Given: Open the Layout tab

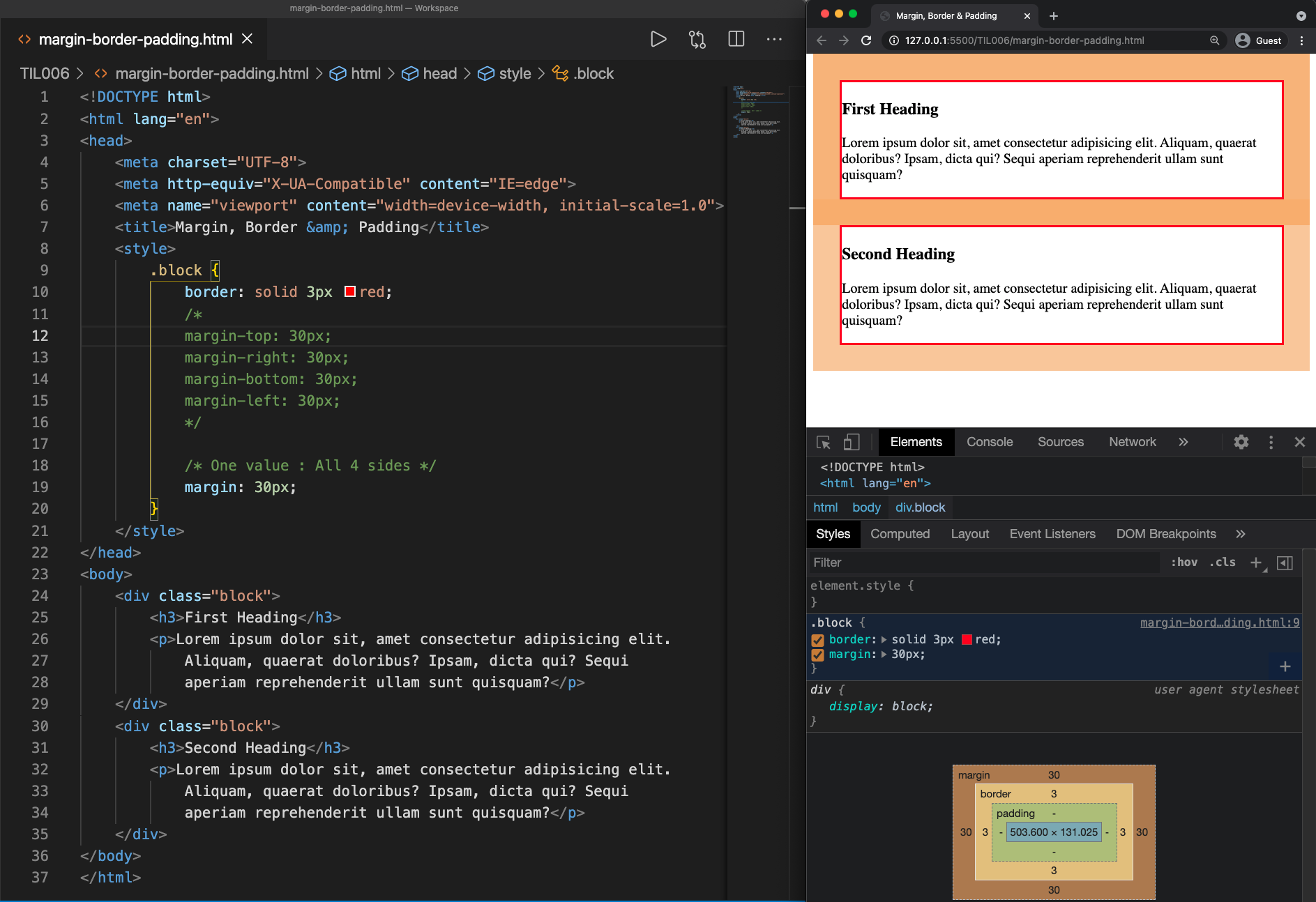Looking at the screenshot, I should [x=969, y=534].
